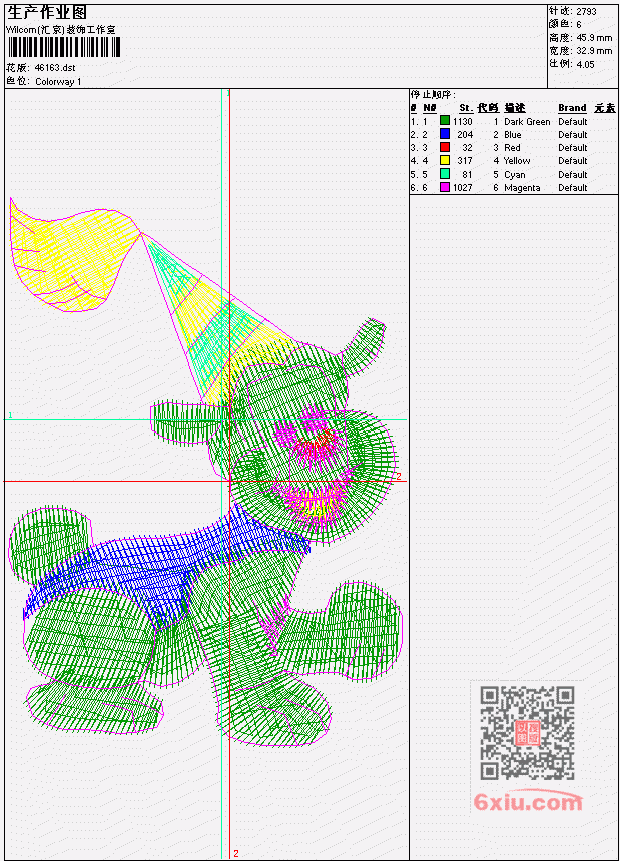Click stitch count 81 in Cyan row
Screen dimensions: 620x861
tap(467, 175)
